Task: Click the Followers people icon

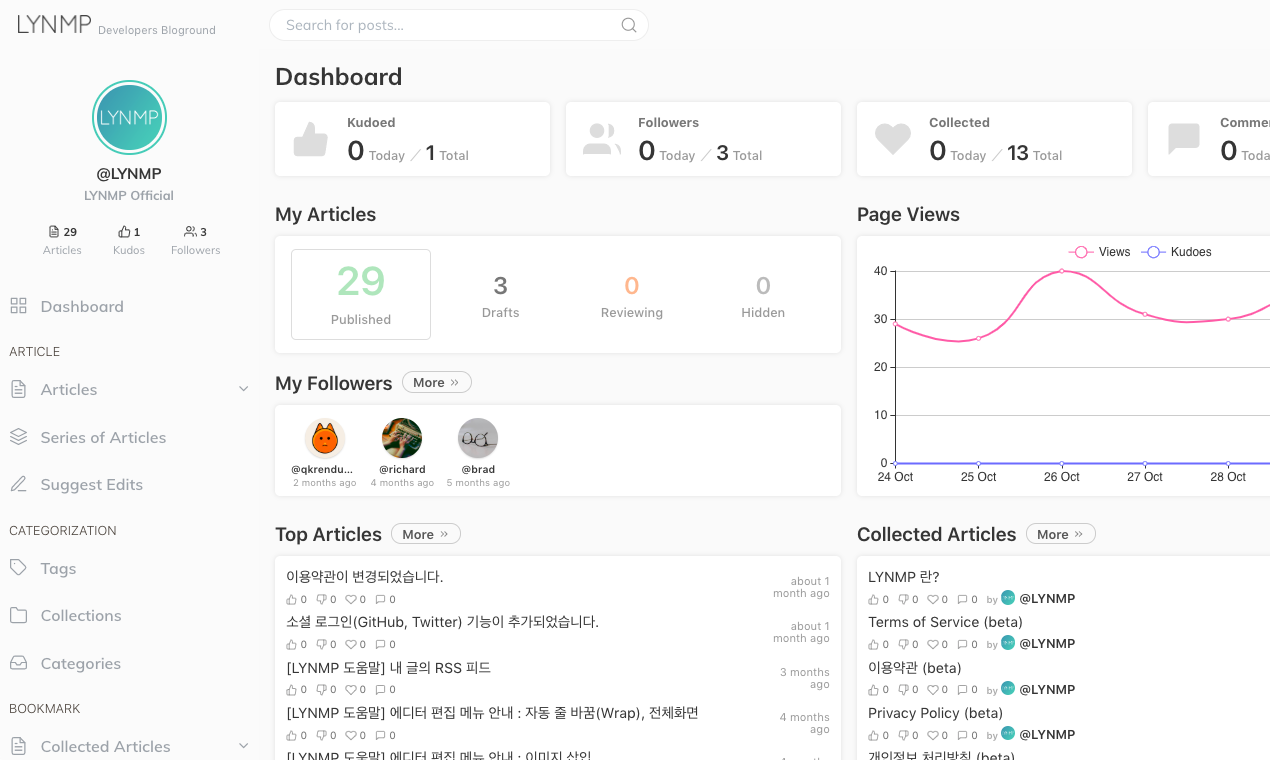Action: pyautogui.click(x=602, y=139)
